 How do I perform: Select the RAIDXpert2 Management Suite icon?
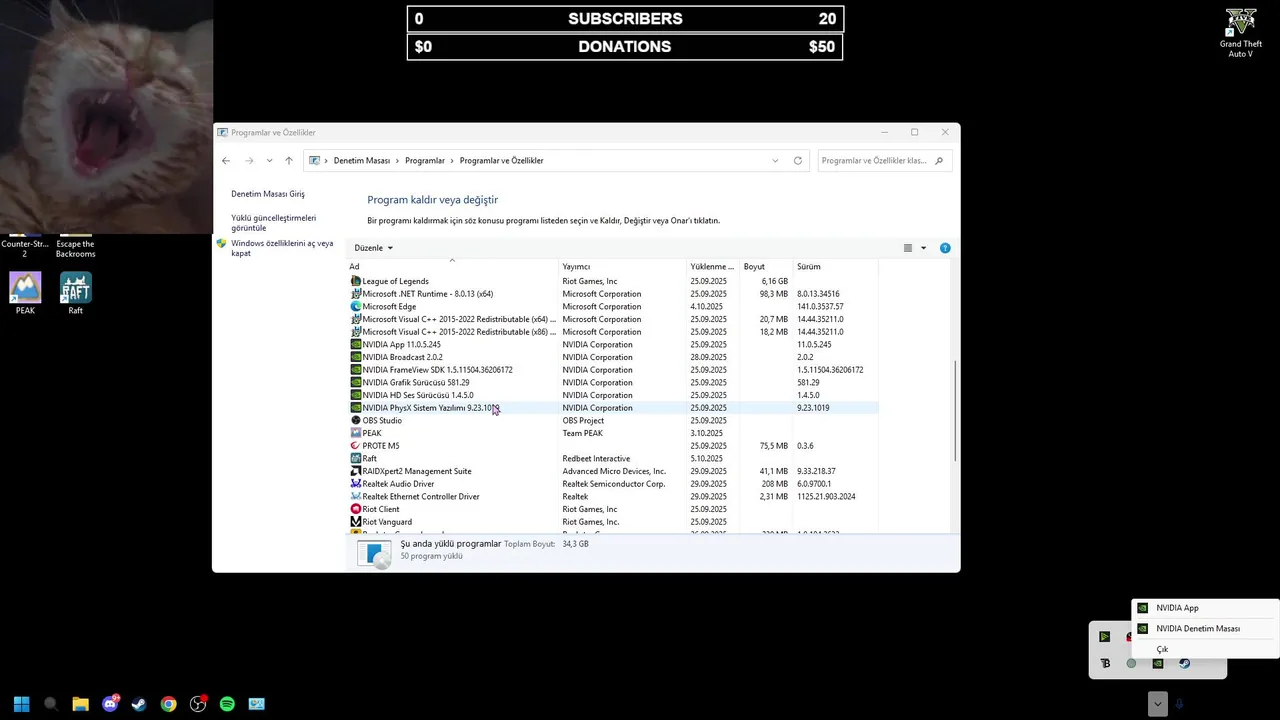pyautogui.click(x=356, y=471)
